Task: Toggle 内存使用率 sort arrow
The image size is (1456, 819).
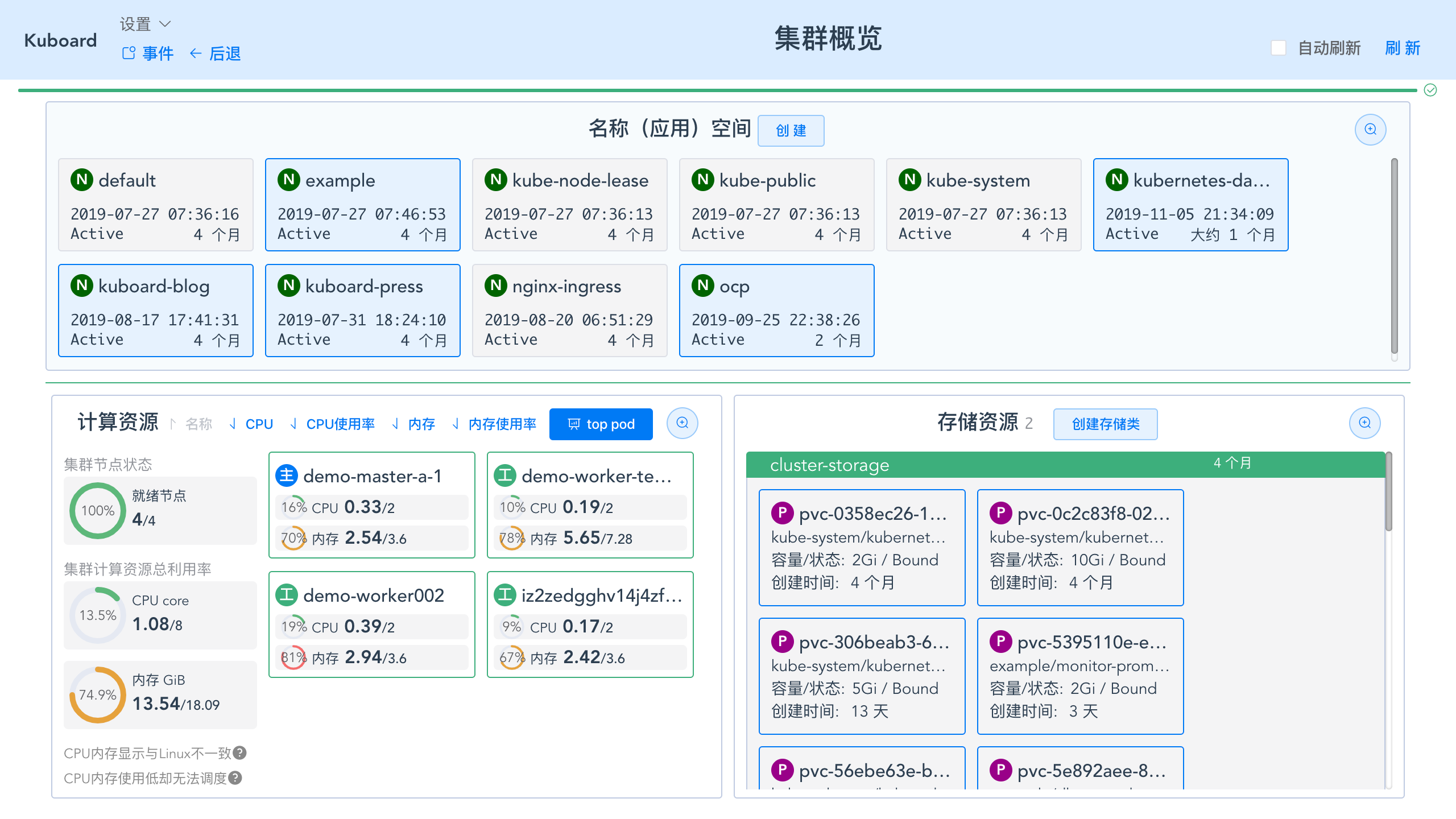Action: coord(455,424)
